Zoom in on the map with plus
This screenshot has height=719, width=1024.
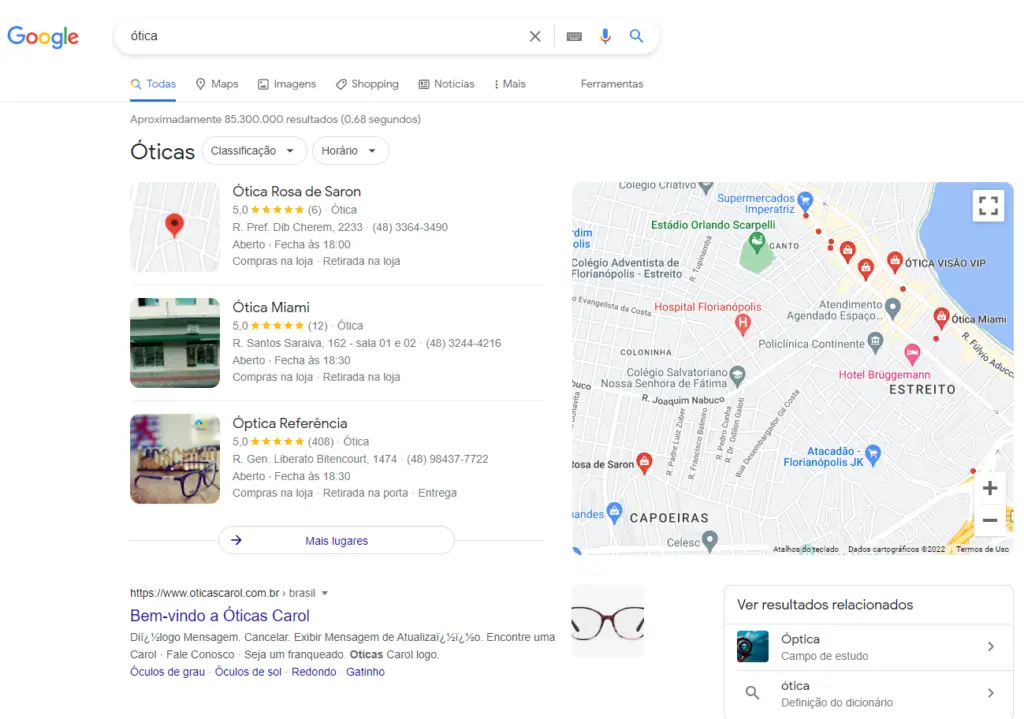click(x=990, y=488)
